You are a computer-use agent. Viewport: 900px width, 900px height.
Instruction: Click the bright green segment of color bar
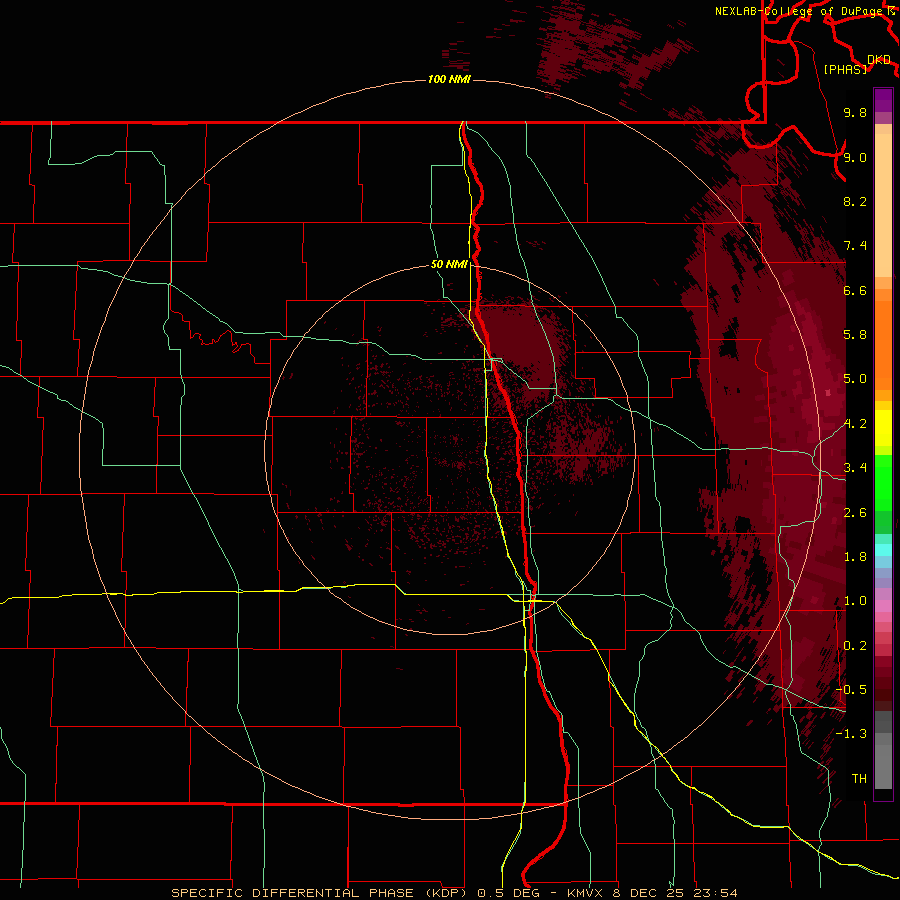coord(883,482)
